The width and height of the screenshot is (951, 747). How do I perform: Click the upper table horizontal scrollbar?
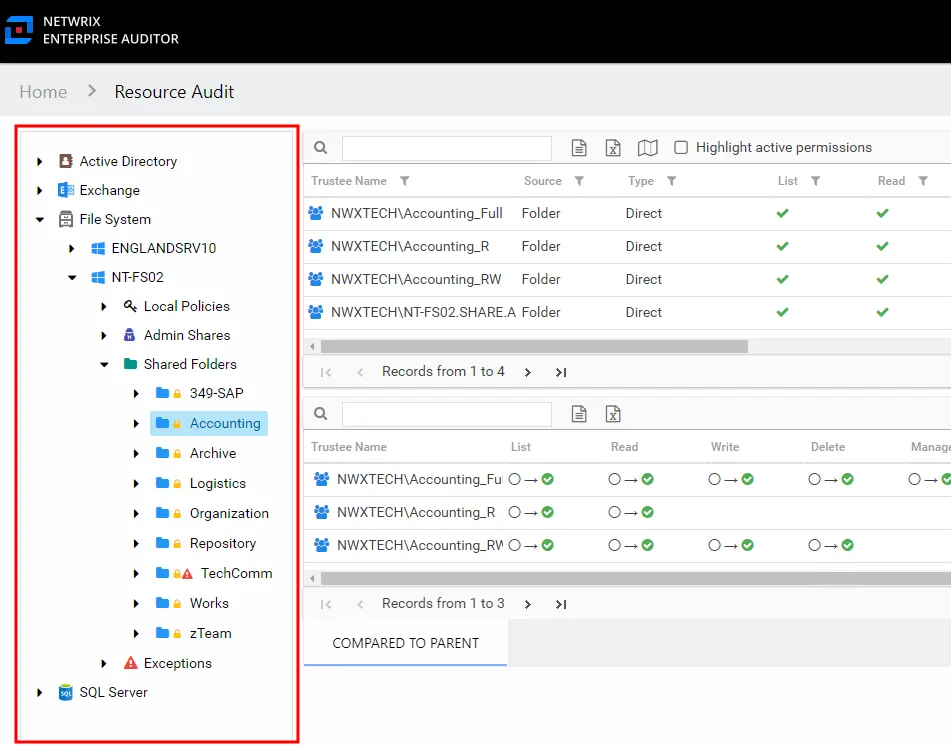point(534,346)
